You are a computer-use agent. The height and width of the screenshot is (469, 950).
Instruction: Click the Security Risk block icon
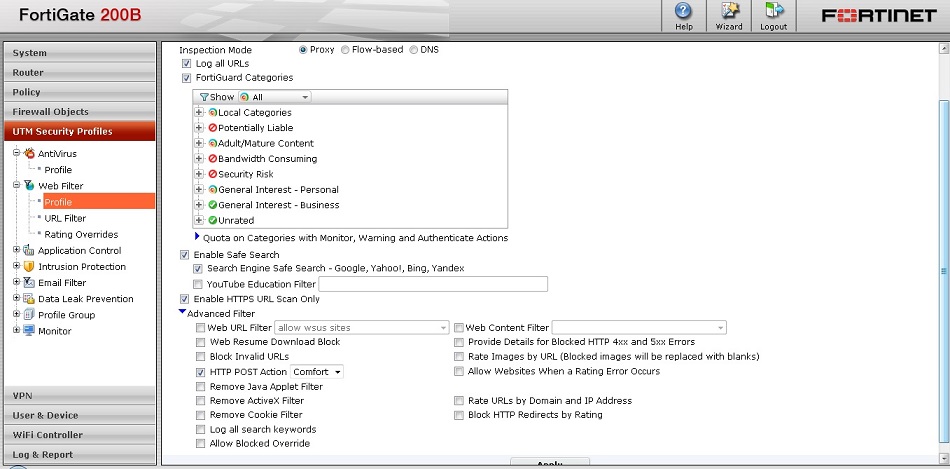click(213, 174)
